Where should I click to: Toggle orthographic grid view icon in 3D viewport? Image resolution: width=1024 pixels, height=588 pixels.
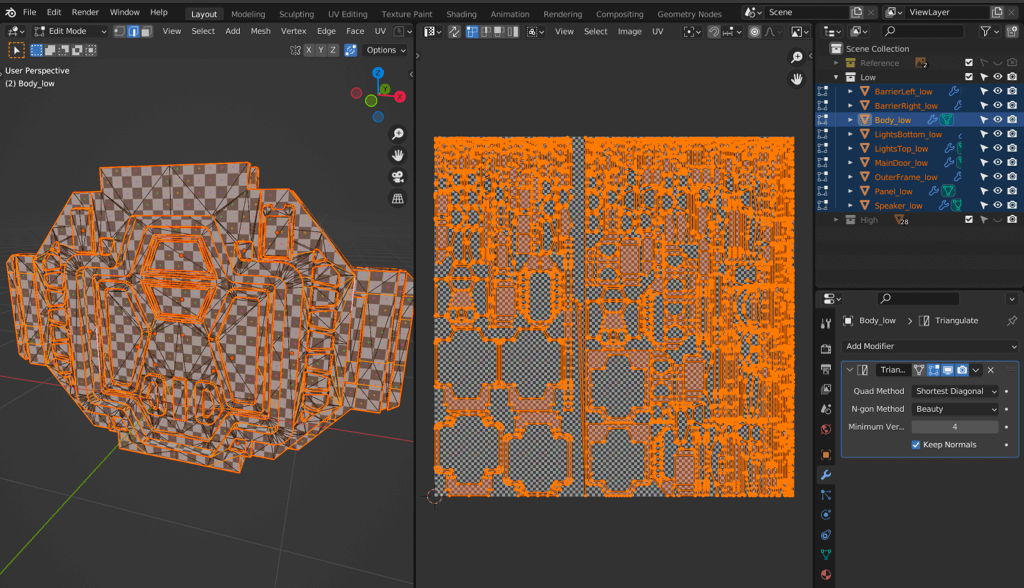click(398, 198)
